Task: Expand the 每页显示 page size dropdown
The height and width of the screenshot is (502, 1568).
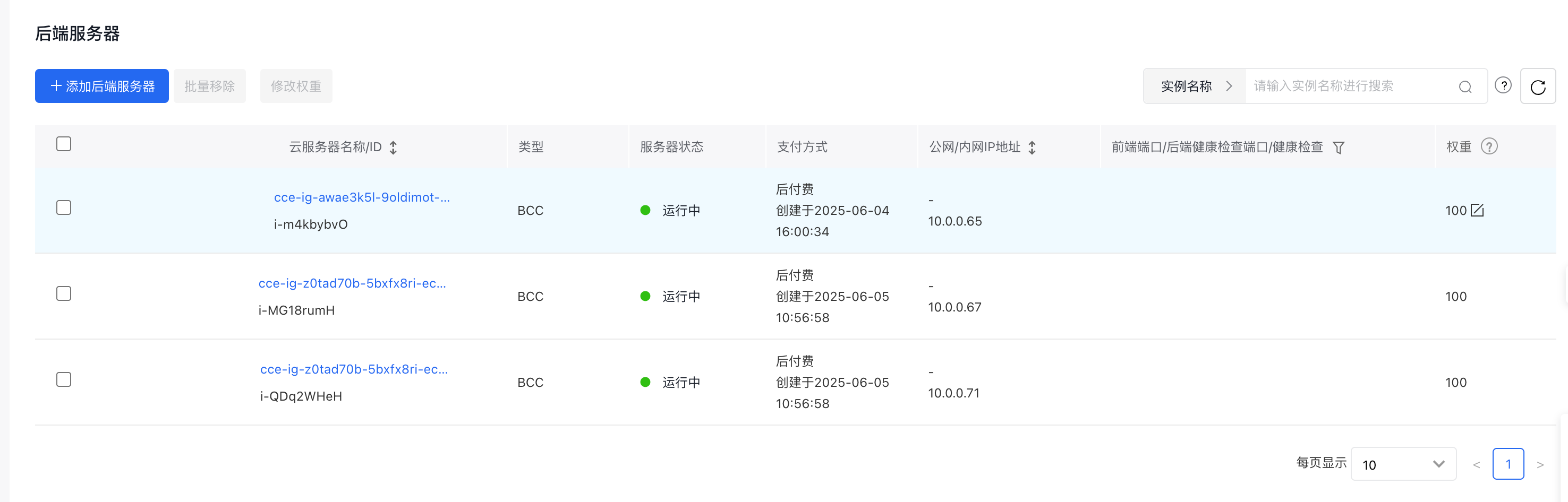Action: tap(1403, 464)
